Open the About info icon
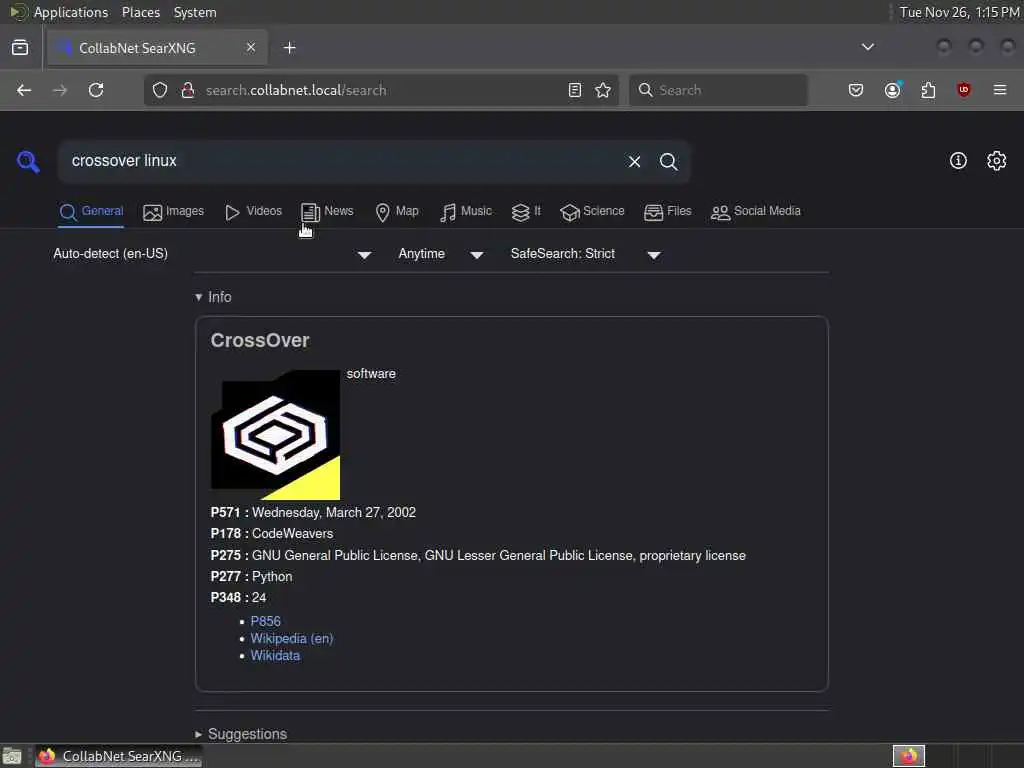The width and height of the screenshot is (1024, 768). tap(957, 161)
